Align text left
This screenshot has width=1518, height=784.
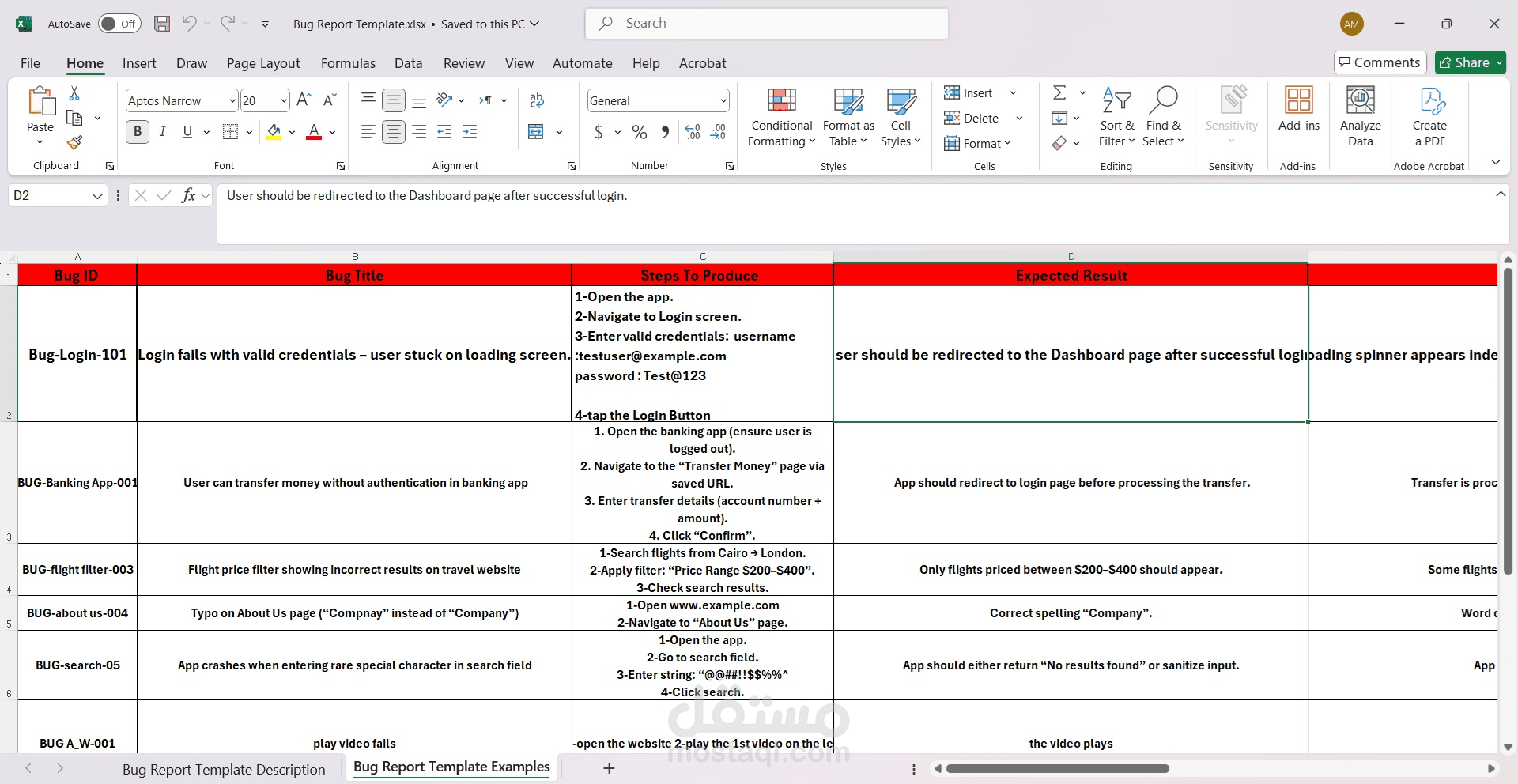click(x=368, y=132)
